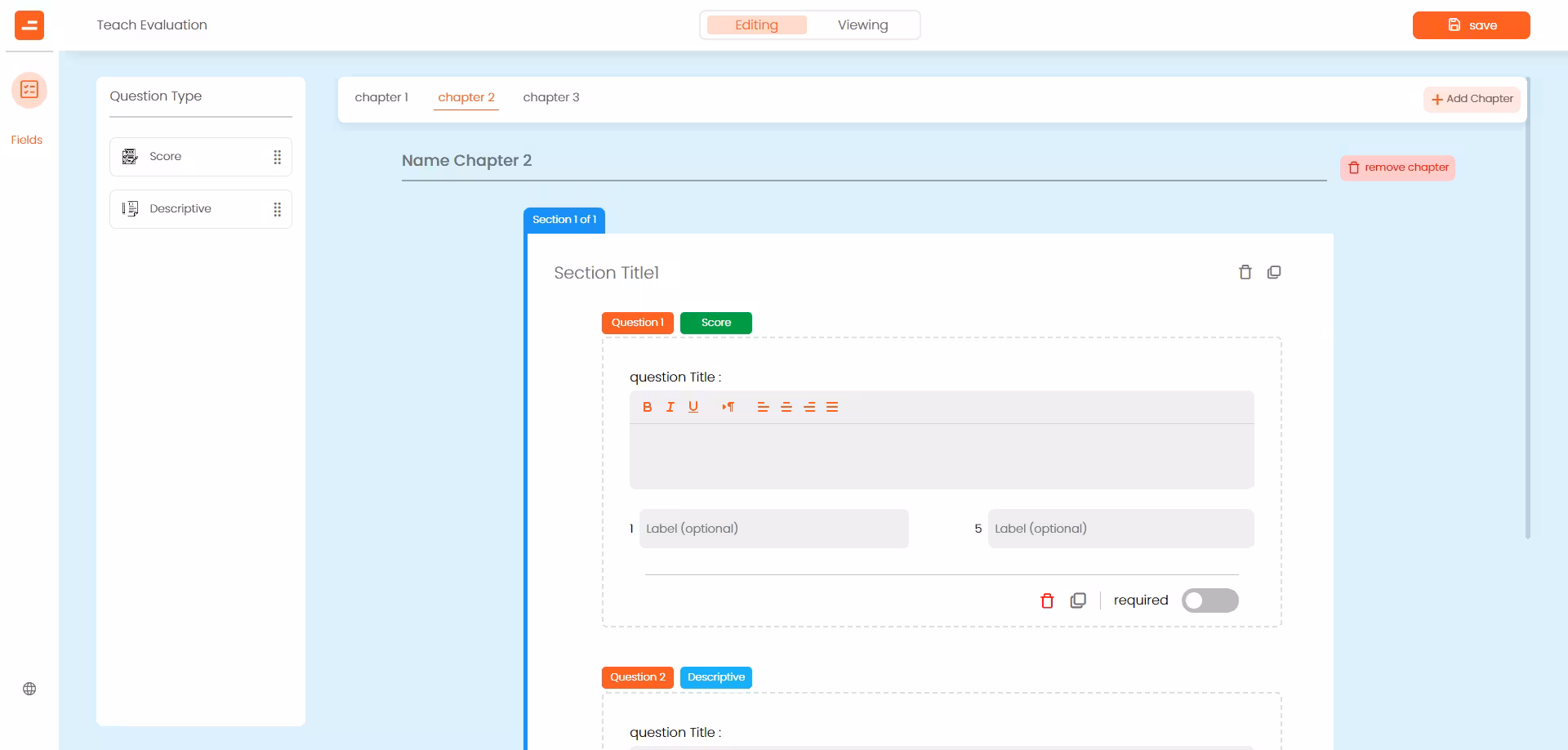This screenshot has height=750, width=1568.
Task: Click the Score field type icon
Action: 130,157
